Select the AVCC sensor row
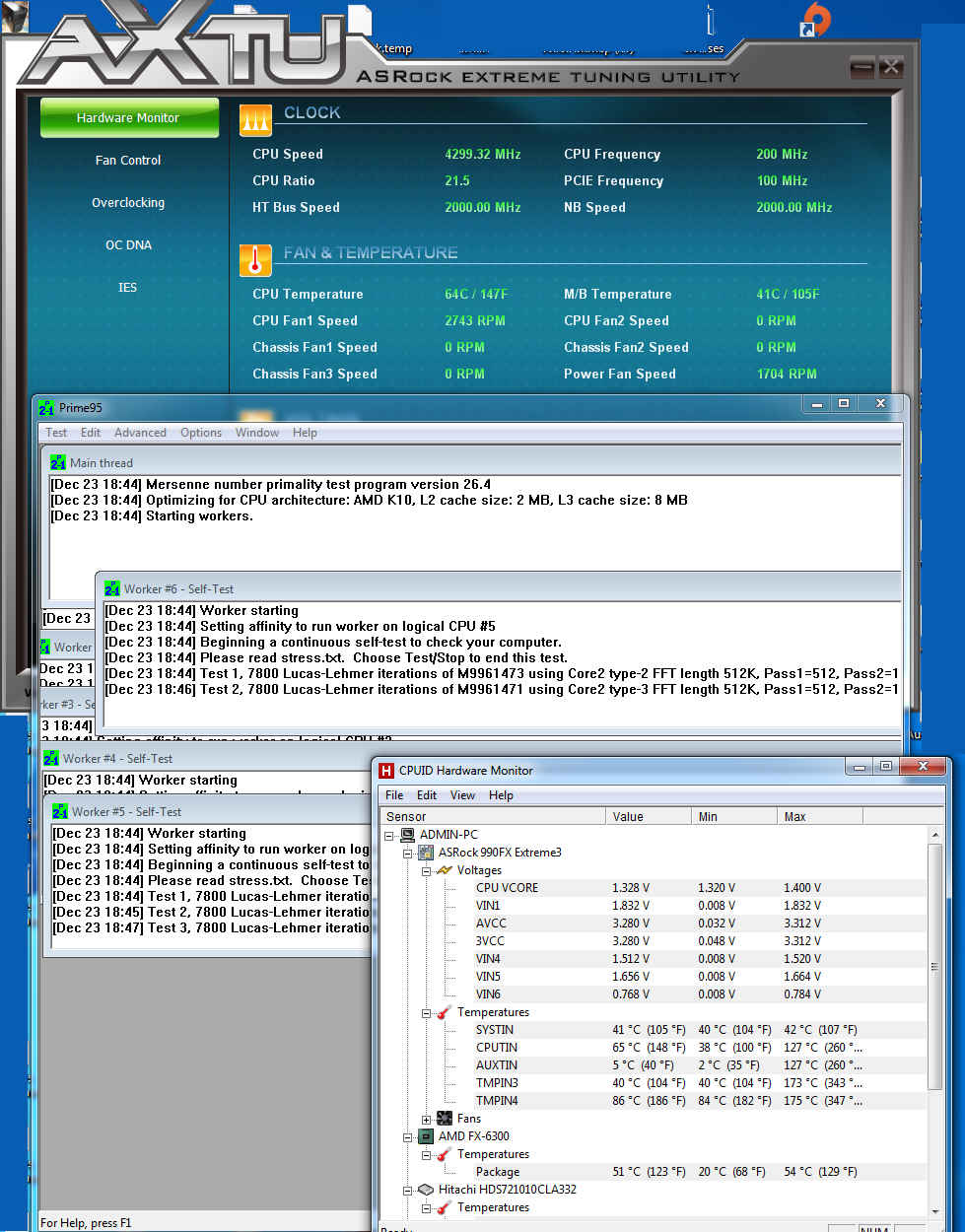 [x=654, y=924]
